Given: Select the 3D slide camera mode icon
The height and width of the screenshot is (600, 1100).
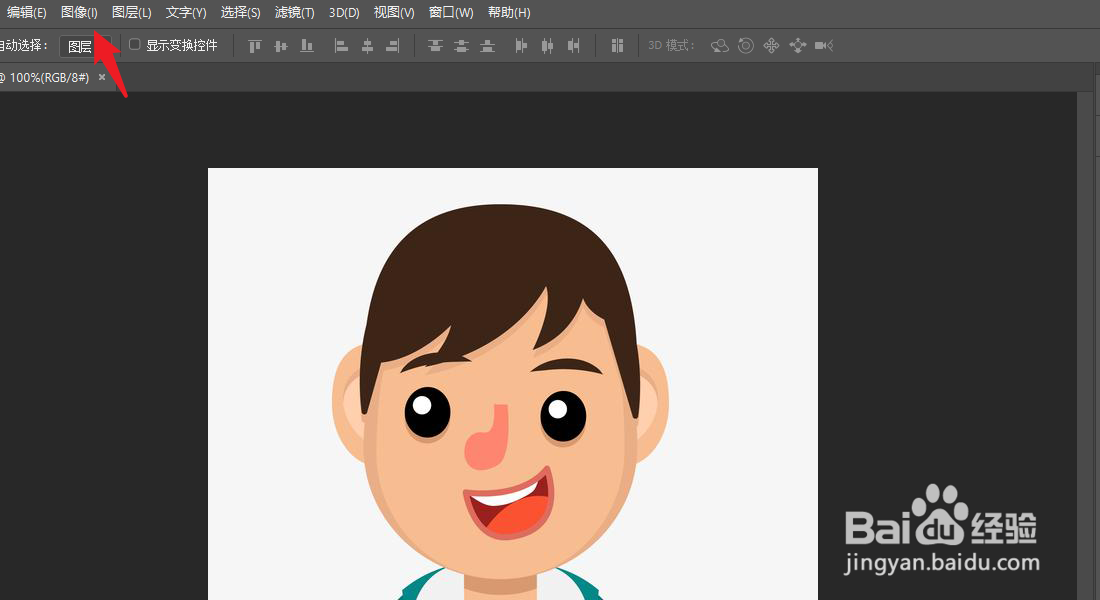Looking at the screenshot, I should click(798, 46).
